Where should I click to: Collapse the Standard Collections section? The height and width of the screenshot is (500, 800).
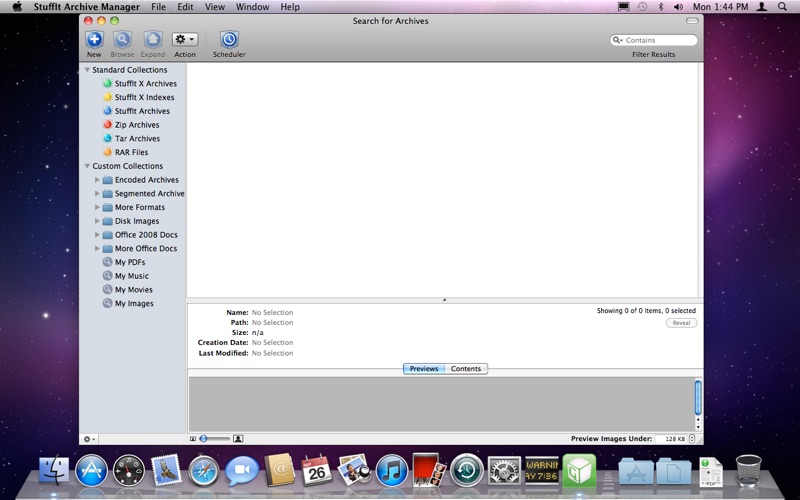(x=87, y=70)
